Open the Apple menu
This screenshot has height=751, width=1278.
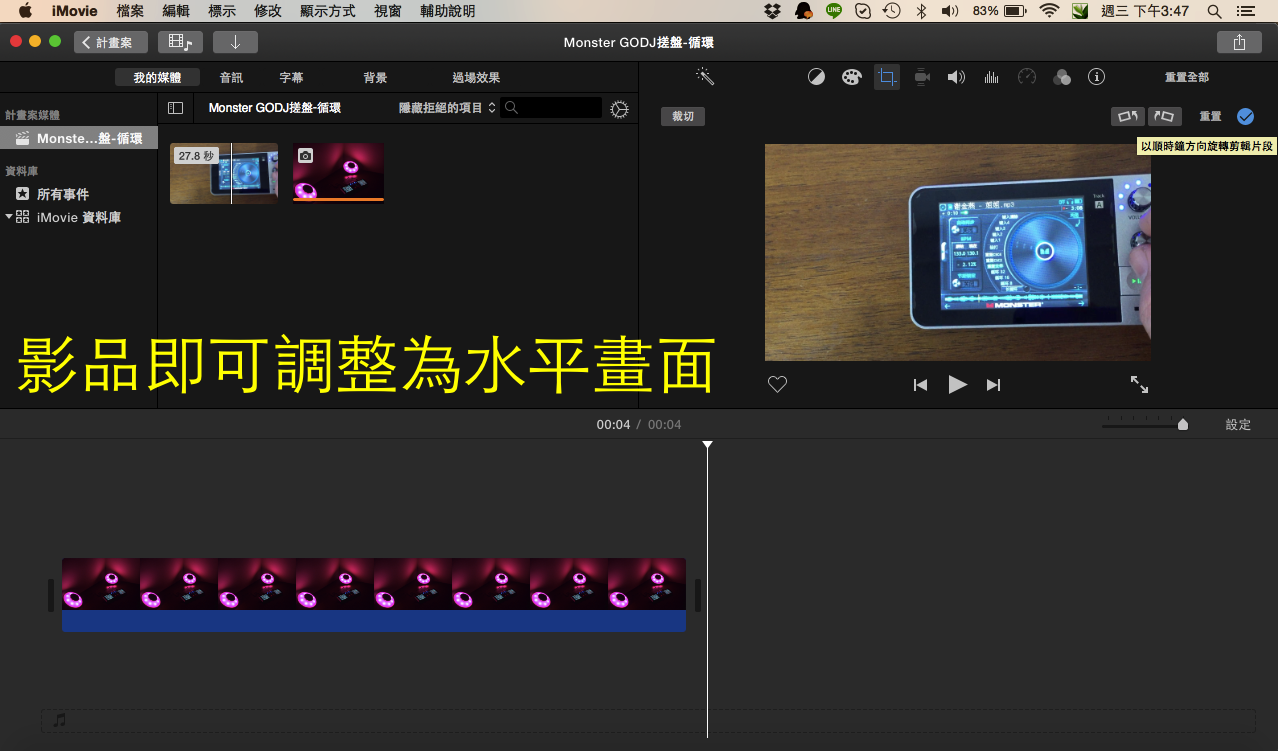[x=25, y=11]
